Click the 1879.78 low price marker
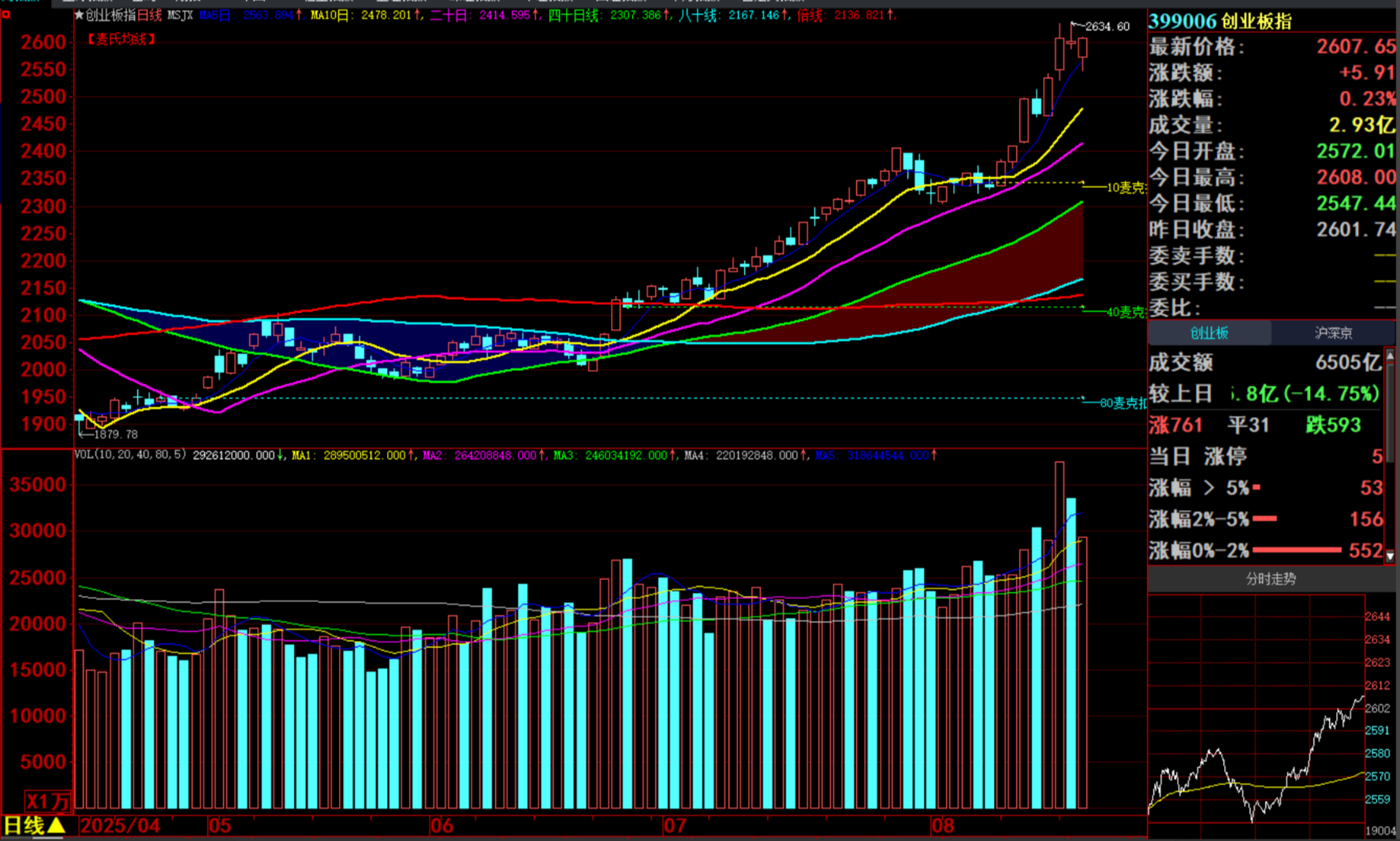Image resolution: width=1400 pixels, height=841 pixels. pyautogui.click(x=116, y=434)
